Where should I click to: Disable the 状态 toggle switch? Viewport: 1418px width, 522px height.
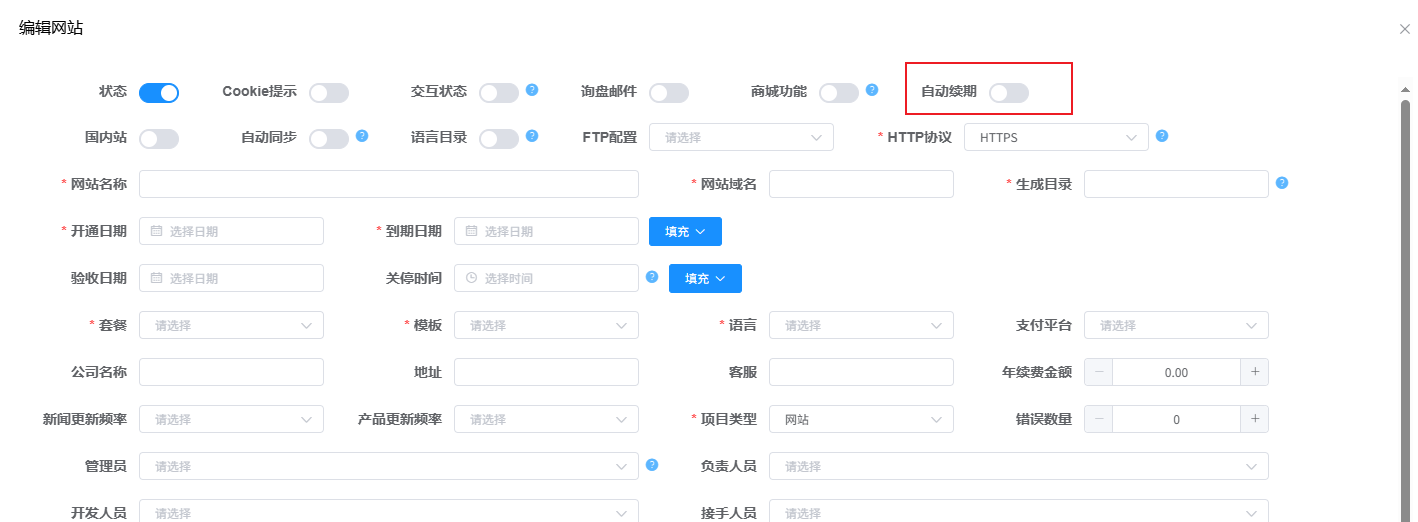[159, 93]
